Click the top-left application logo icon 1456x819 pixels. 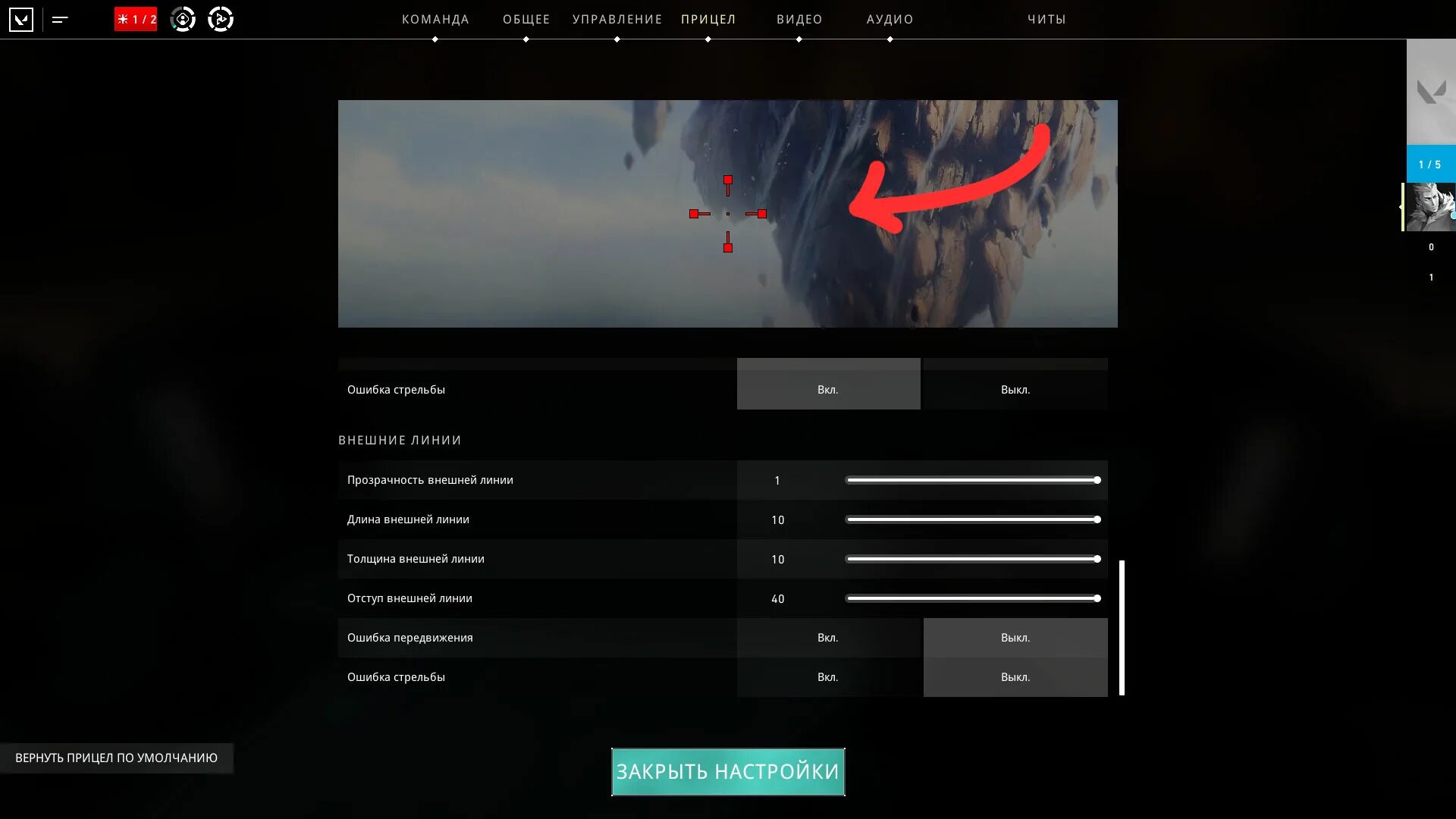pyautogui.click(x=21, y=18)
